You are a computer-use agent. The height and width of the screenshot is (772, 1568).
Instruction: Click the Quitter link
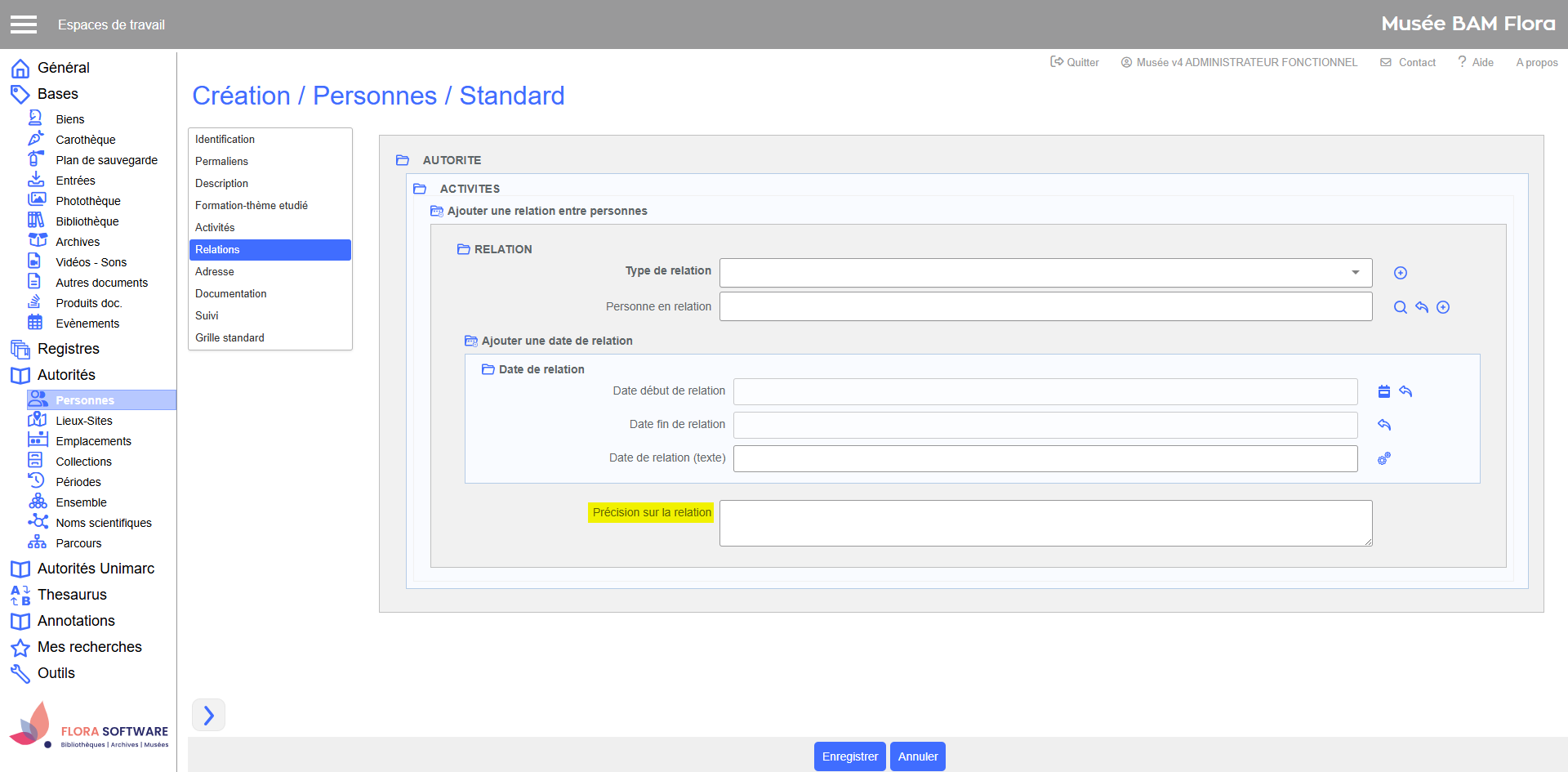(1075, 62)
